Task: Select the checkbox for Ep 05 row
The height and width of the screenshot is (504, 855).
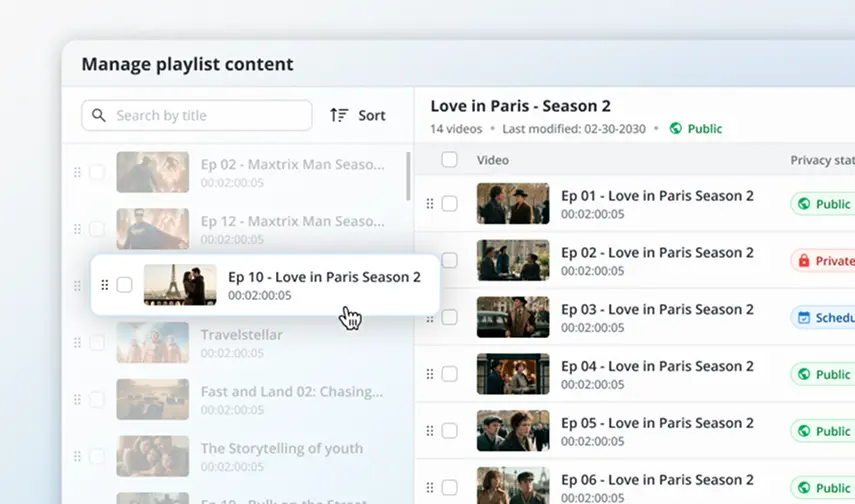Action: [x=450, y=431]
